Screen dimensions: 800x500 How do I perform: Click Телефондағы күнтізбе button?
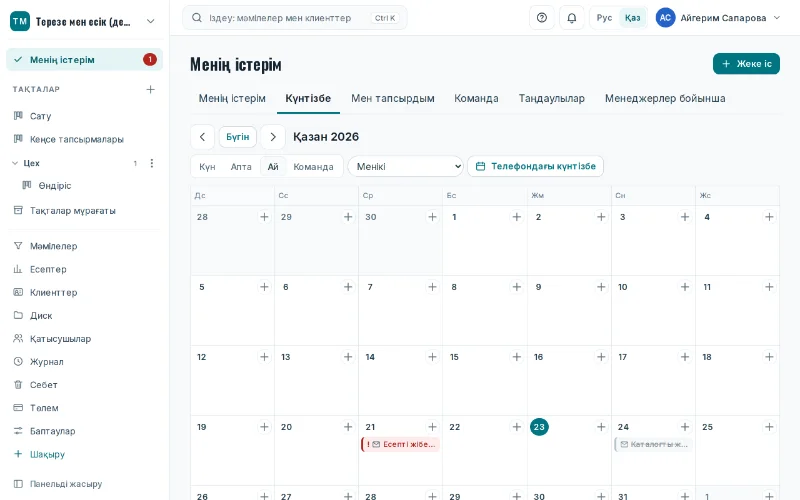click(x=536, y=166)
